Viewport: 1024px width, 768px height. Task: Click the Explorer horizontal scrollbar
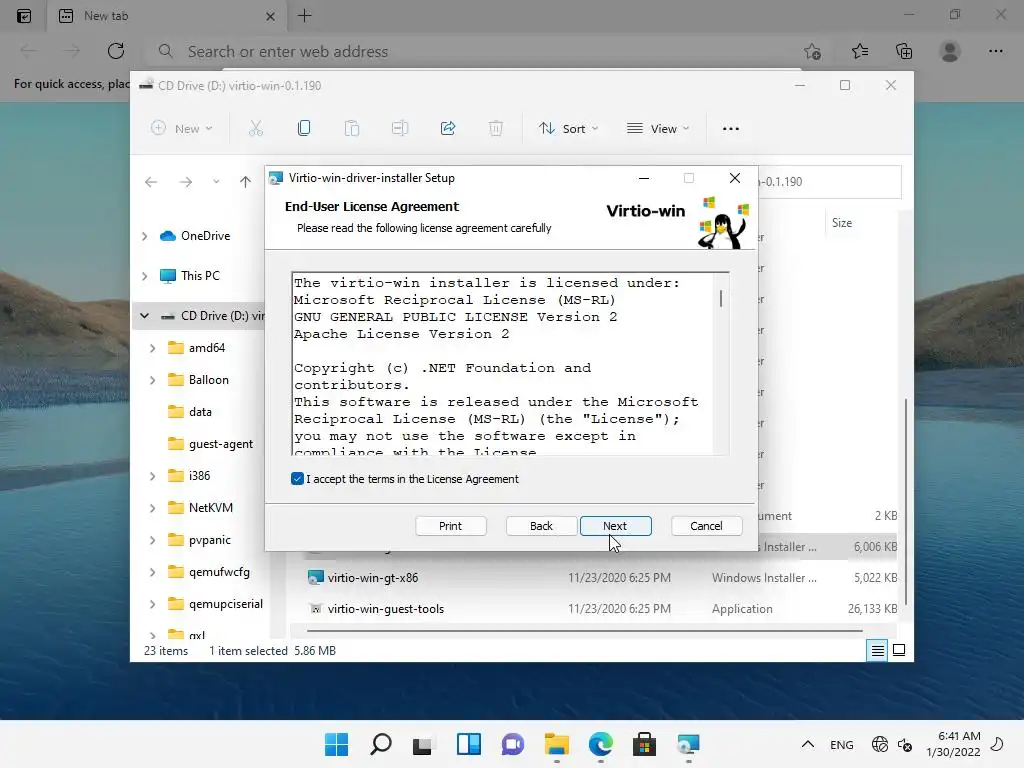coord(584,631)
